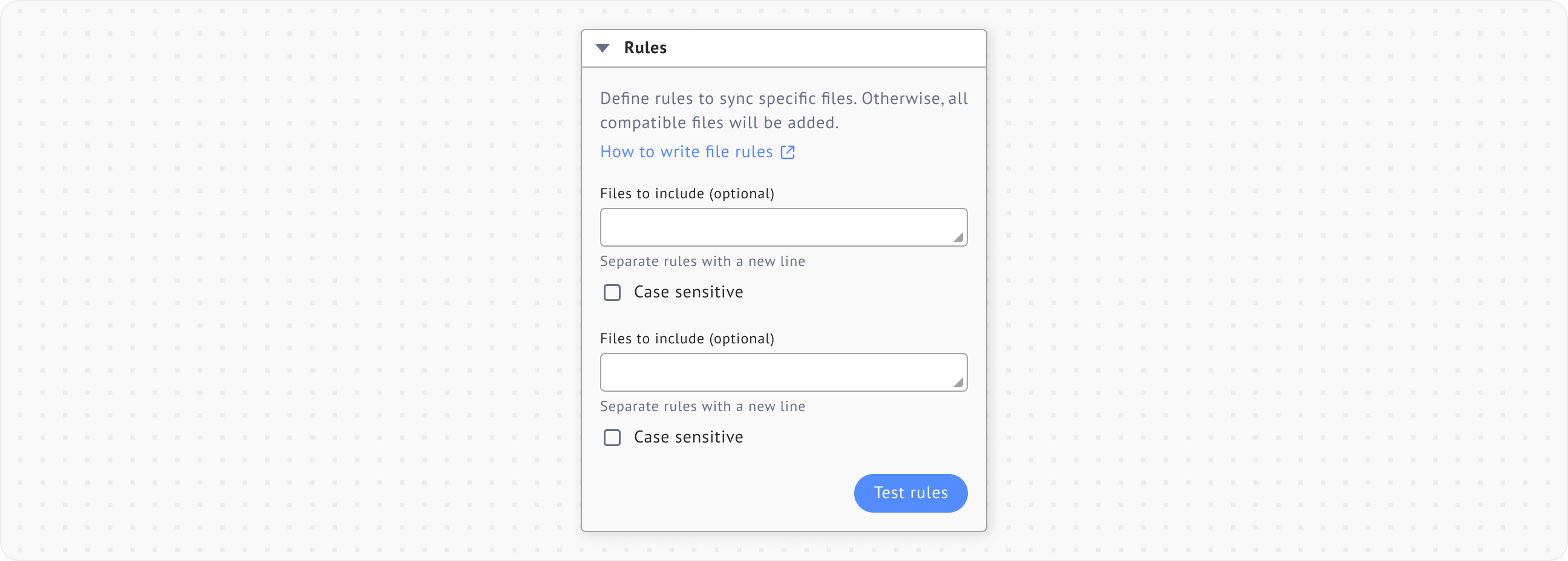Click the second text area's resize handle

click(958, 383)
